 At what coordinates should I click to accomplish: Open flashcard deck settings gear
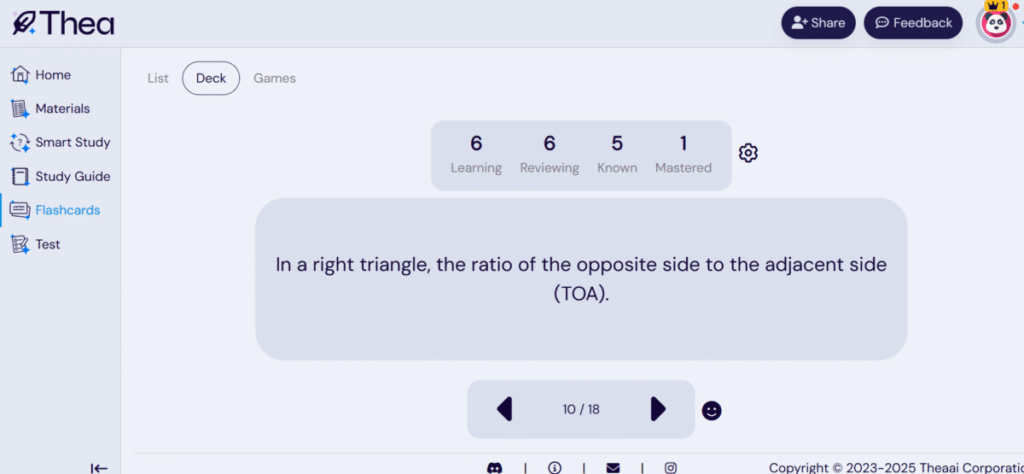pyautogui.click(x=748, y=153)
